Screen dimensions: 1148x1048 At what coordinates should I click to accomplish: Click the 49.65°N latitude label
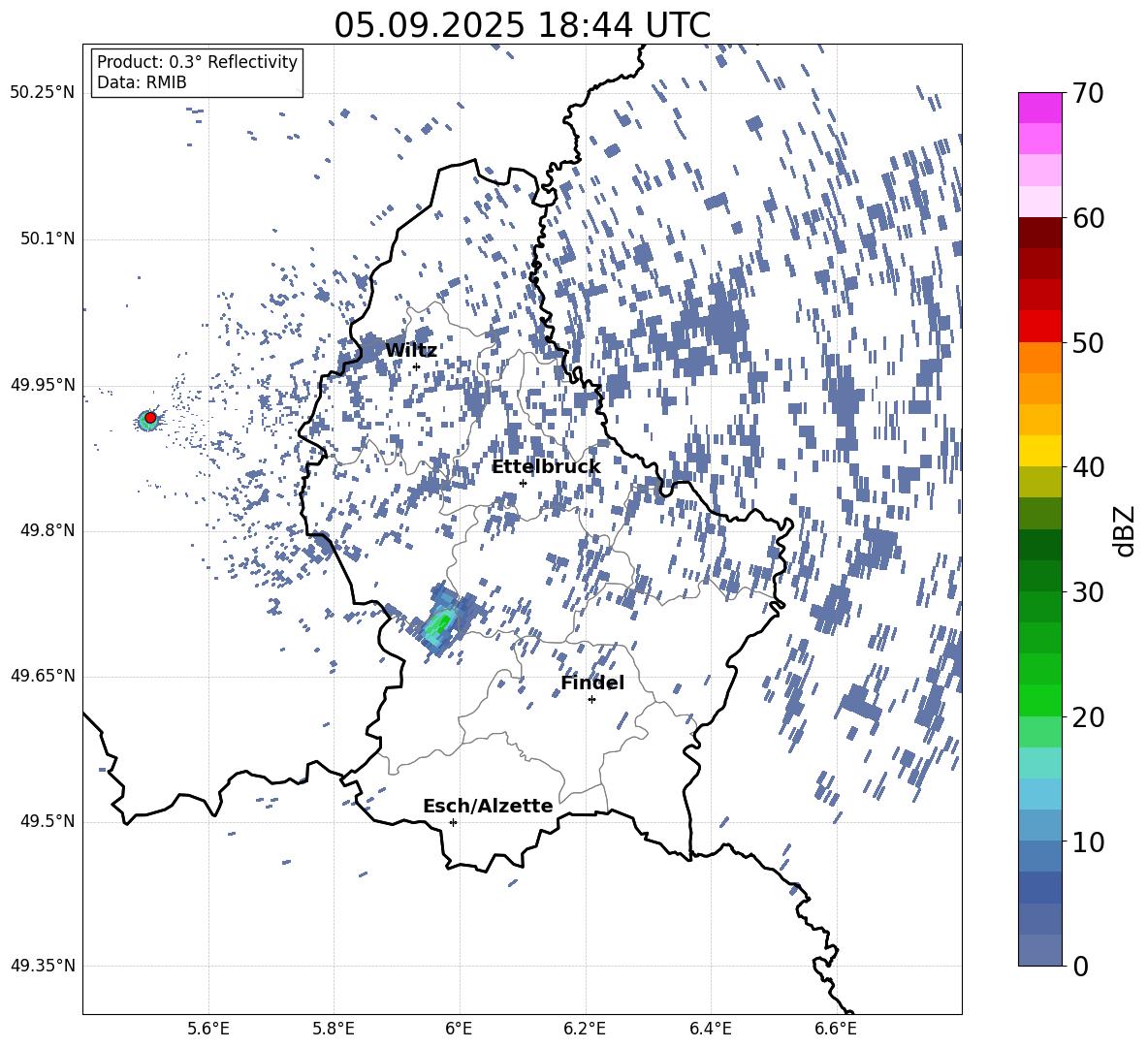point(43,676)
